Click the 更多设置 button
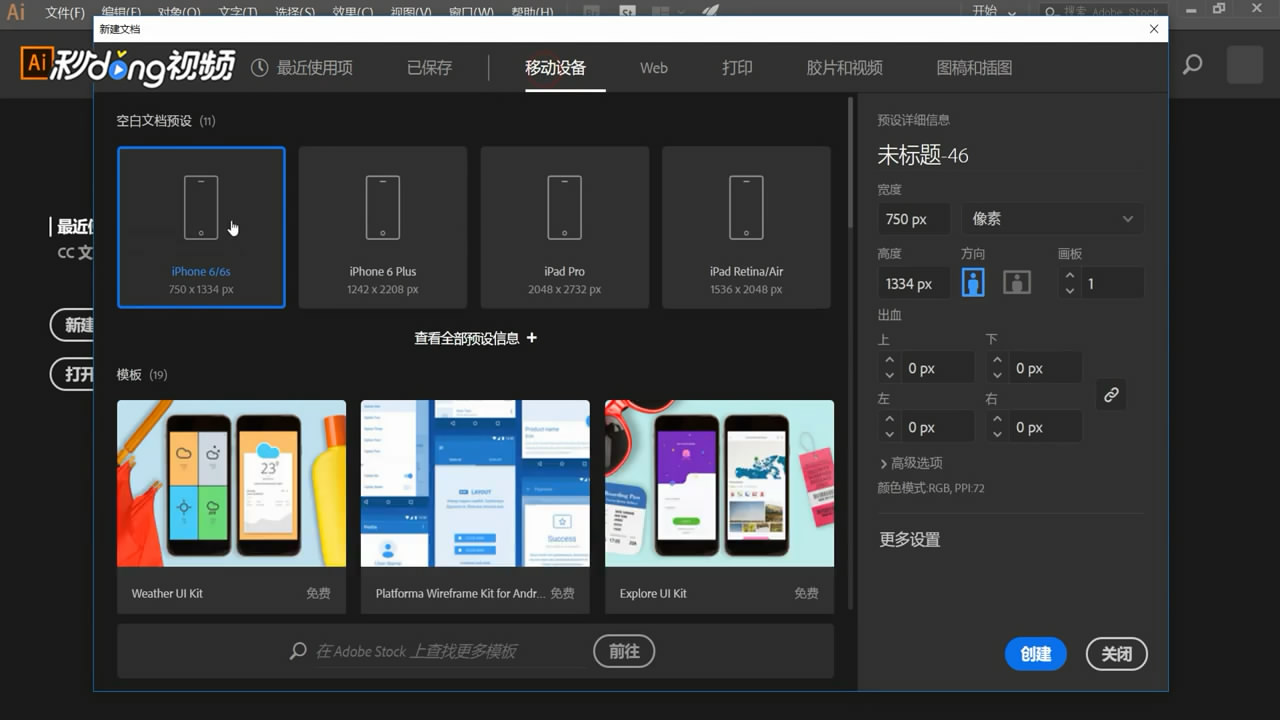Viewport: 1280px width, 720px height. tap(909, 539)
